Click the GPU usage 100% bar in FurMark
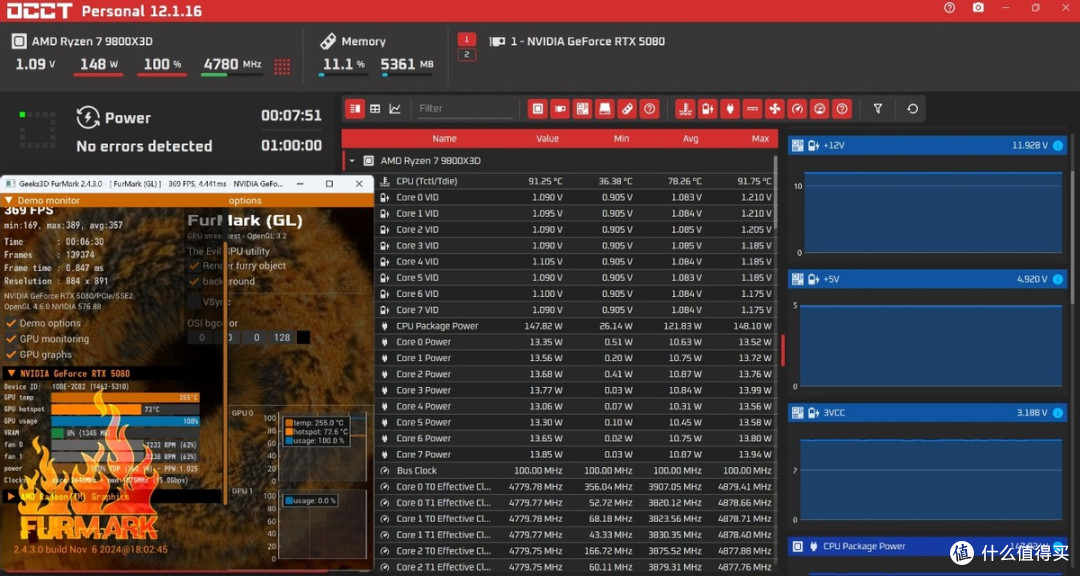 125,421
